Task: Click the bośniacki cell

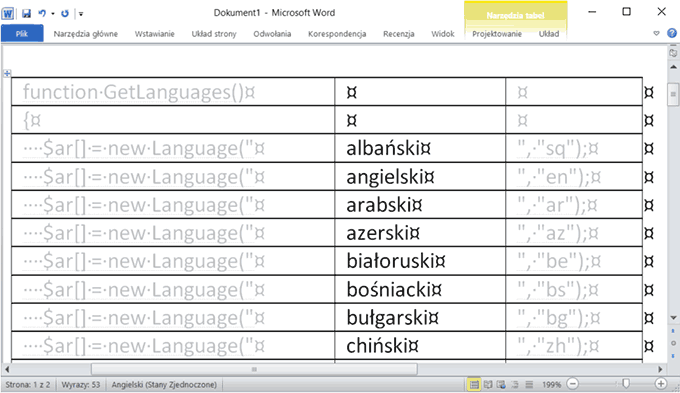Action: pos(420,289)
